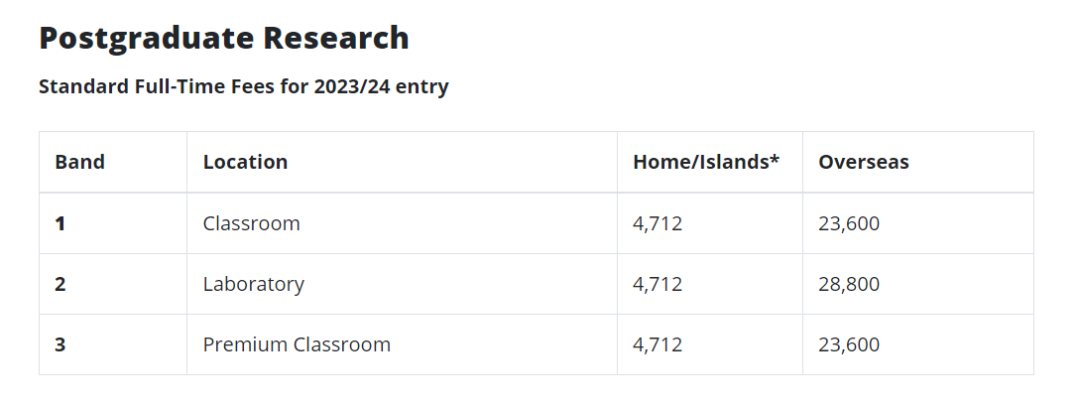Click the Classroom location cell

click(x=251, y=223)
